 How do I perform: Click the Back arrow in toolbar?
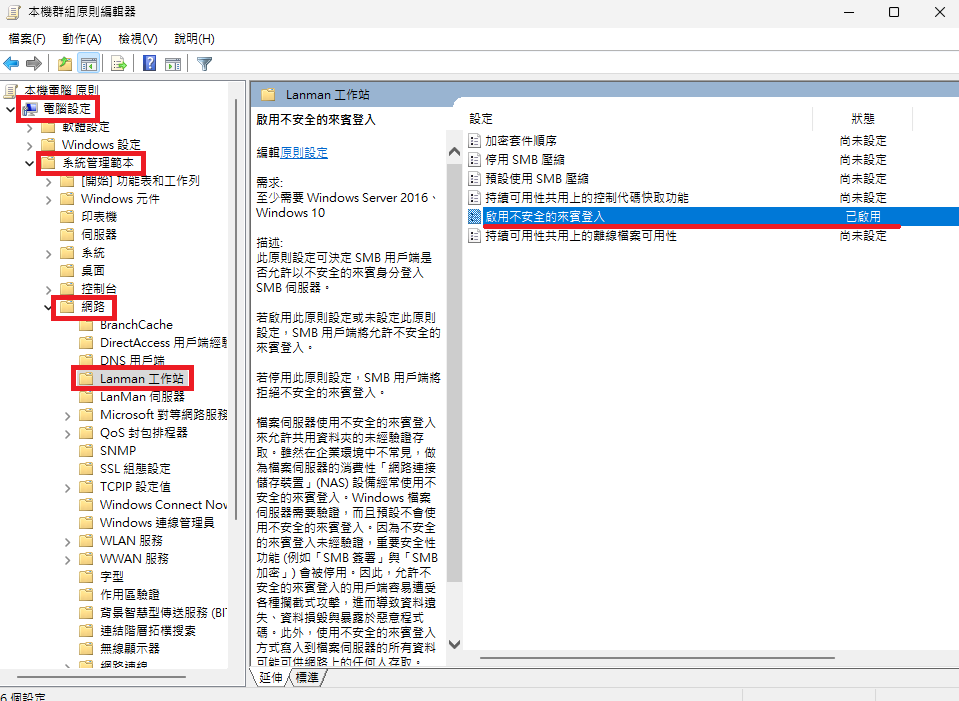click(x=12, y=64)
